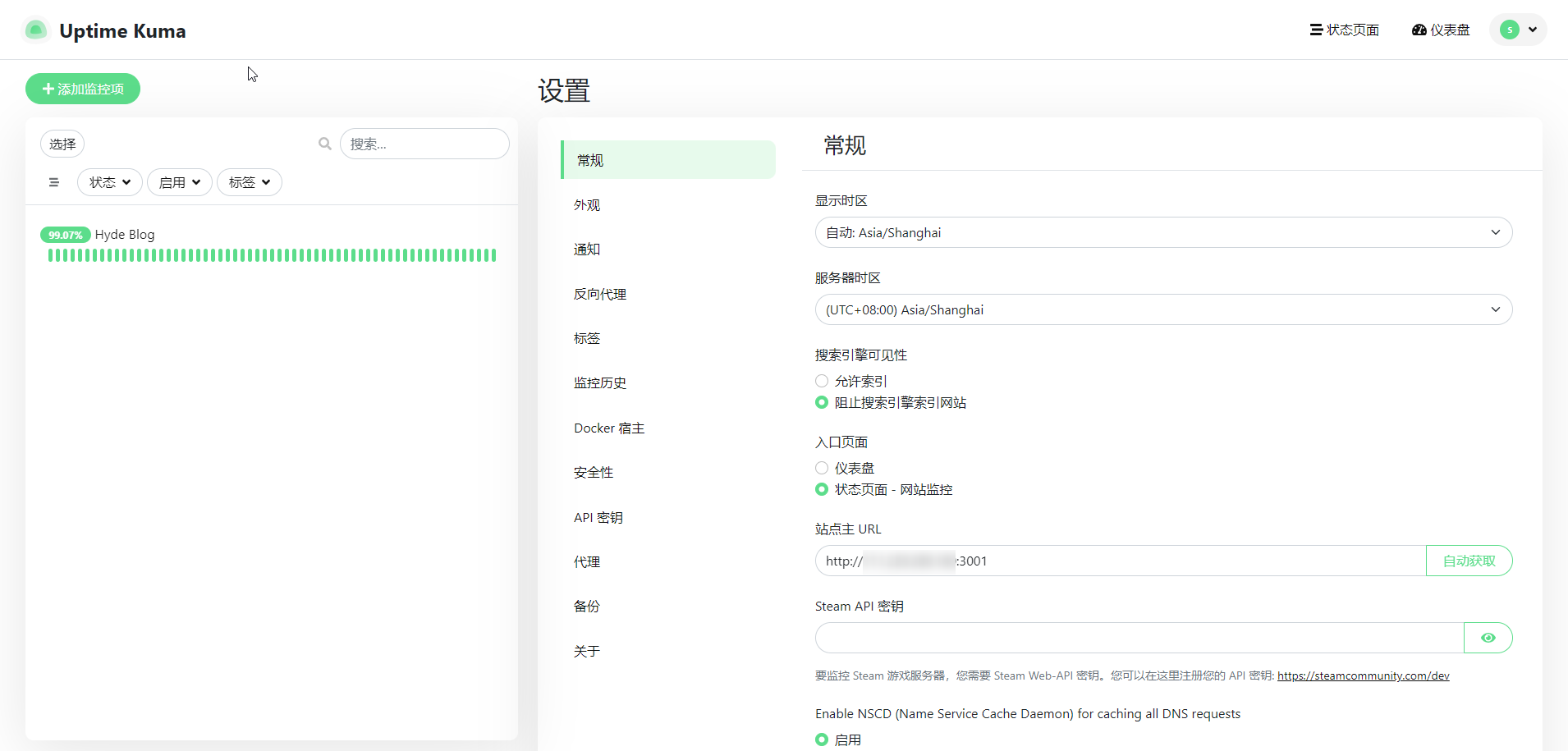Select the 常规 settings tab
This screenshot has height=751, width=1568.
tap(668, 160)
